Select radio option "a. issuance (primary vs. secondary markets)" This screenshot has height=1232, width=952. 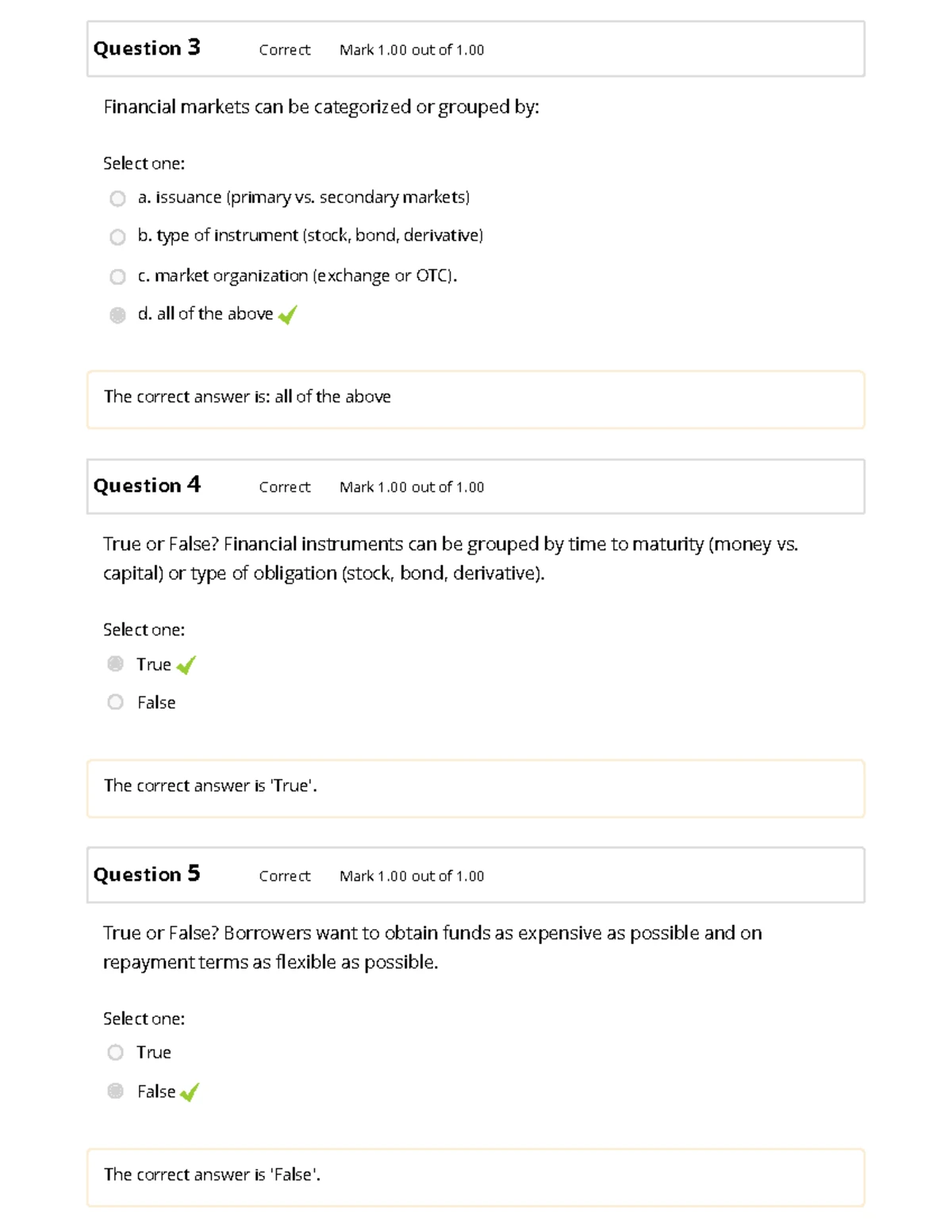[x=117, y=197]
